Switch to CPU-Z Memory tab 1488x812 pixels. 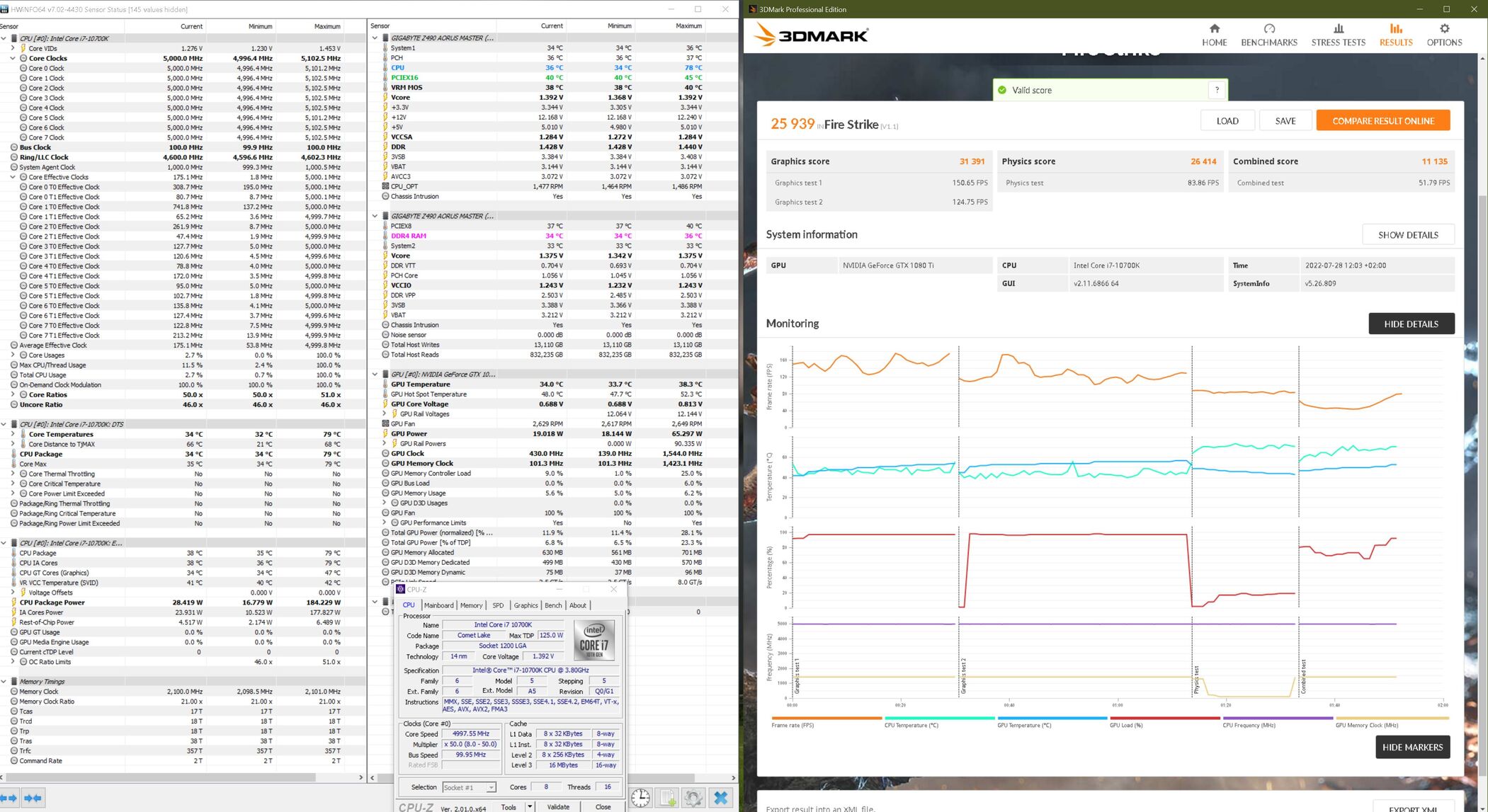pos(471,605)
